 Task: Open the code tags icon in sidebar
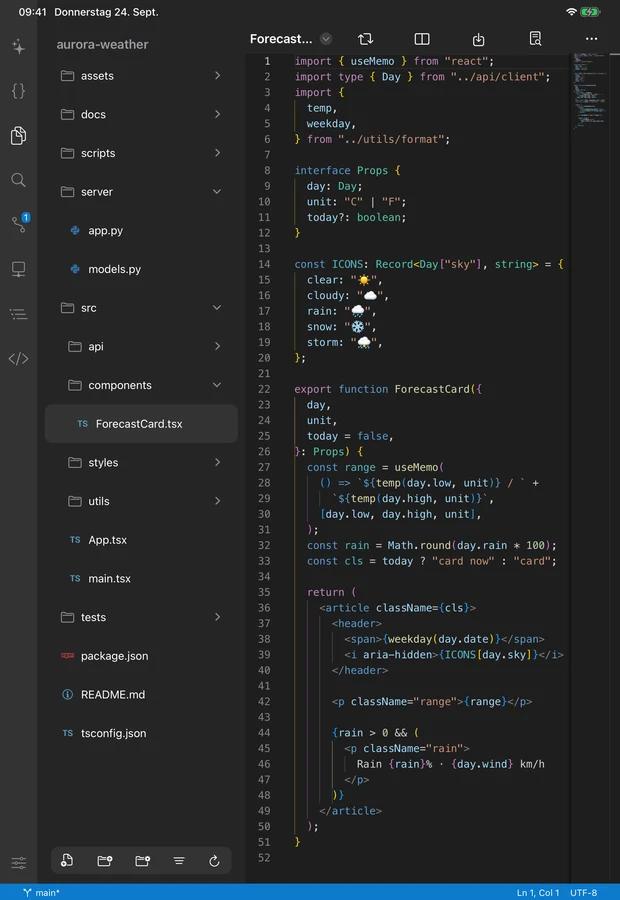pos(18,359)
